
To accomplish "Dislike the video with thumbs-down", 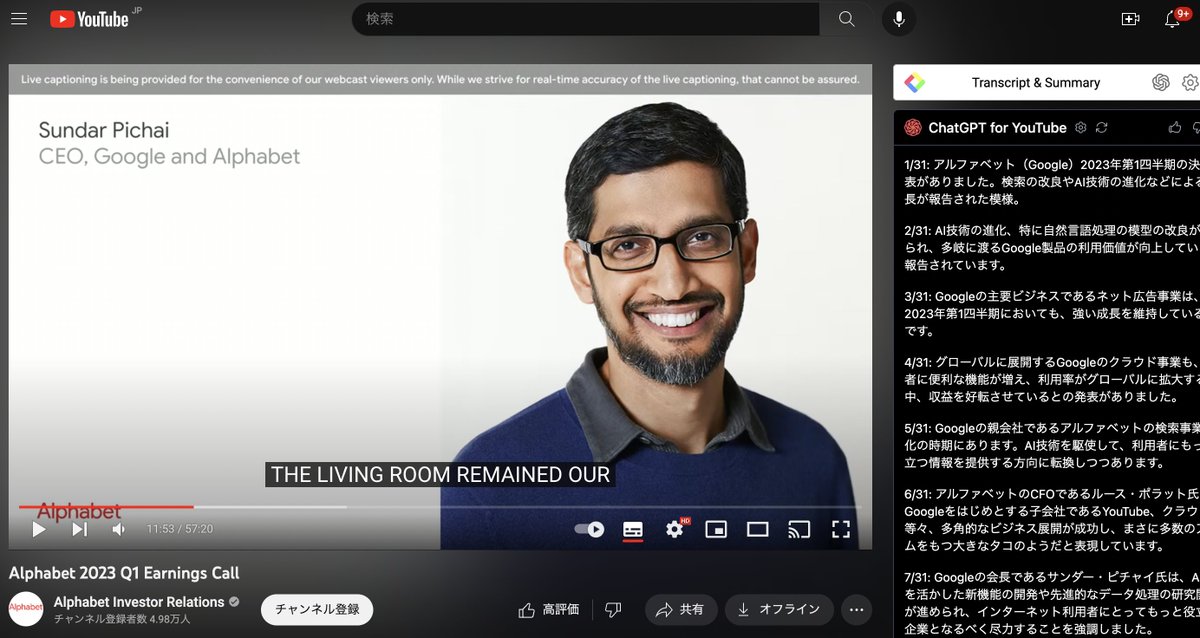I will pyautogui.click(x=614, y=609).
